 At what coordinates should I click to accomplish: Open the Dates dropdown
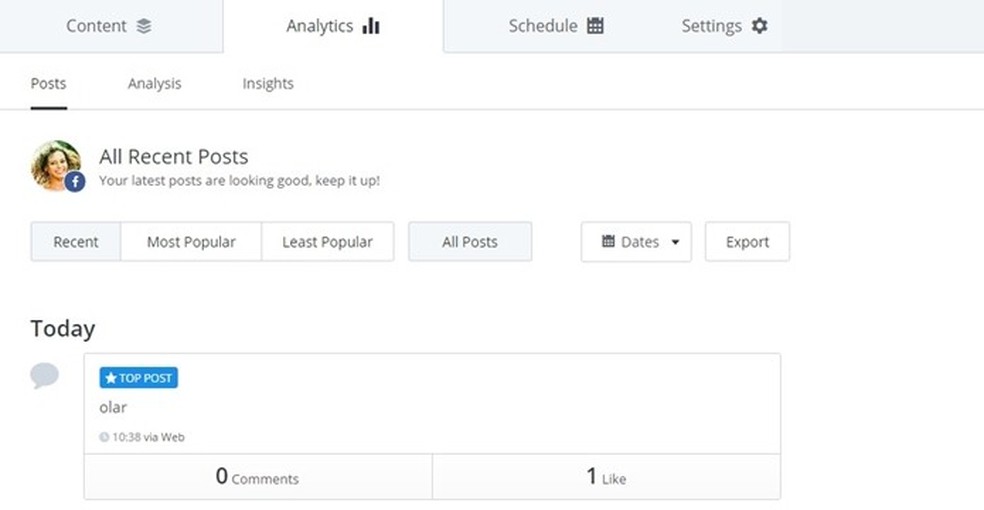click(x=636, y=242)
